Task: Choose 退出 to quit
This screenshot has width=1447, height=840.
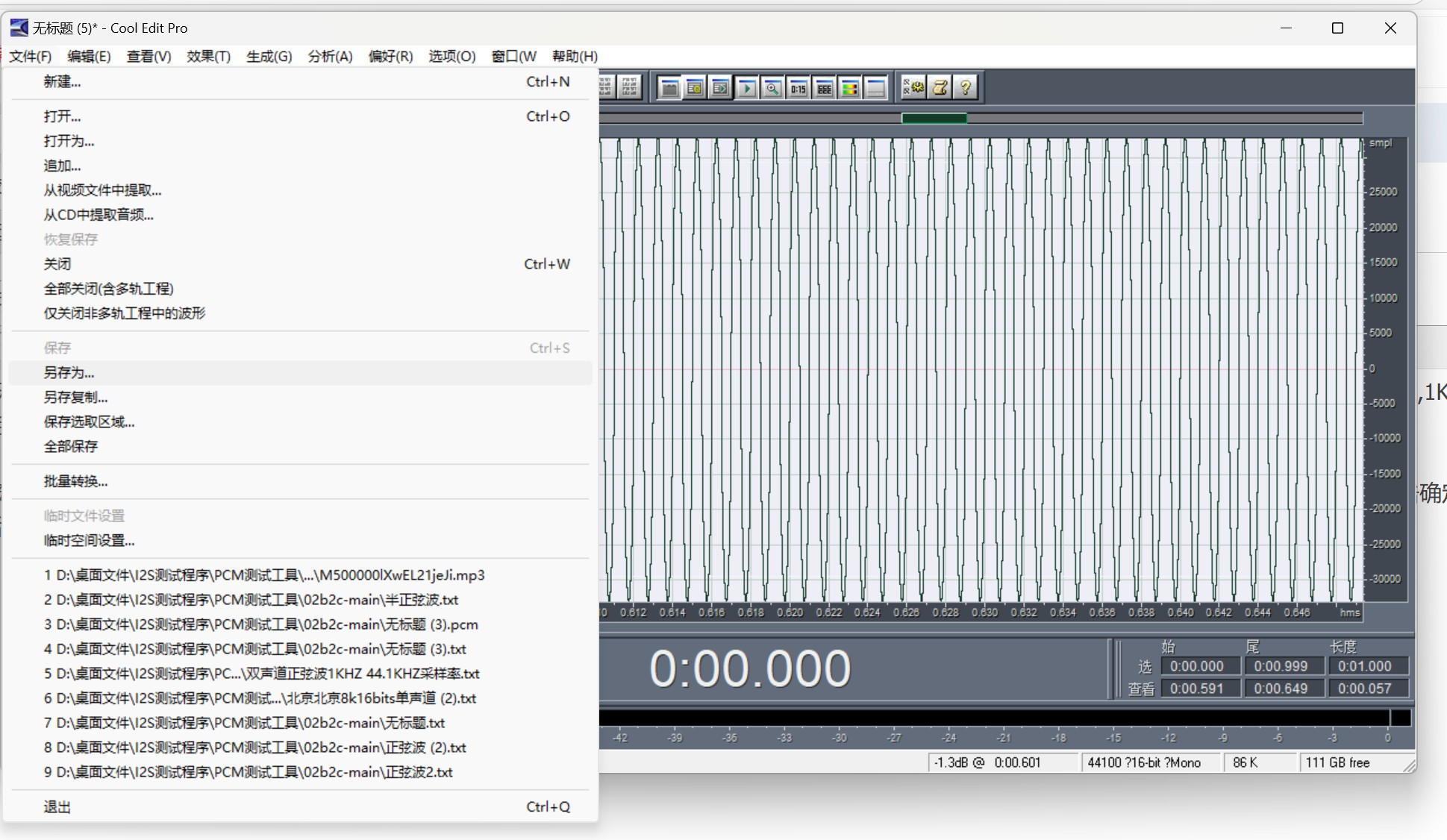Action: pos(300,807)
